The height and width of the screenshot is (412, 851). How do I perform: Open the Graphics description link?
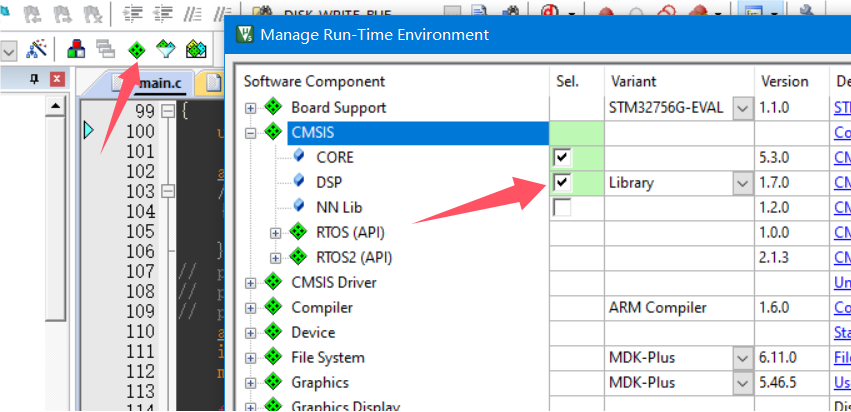[x=842, y=382]
